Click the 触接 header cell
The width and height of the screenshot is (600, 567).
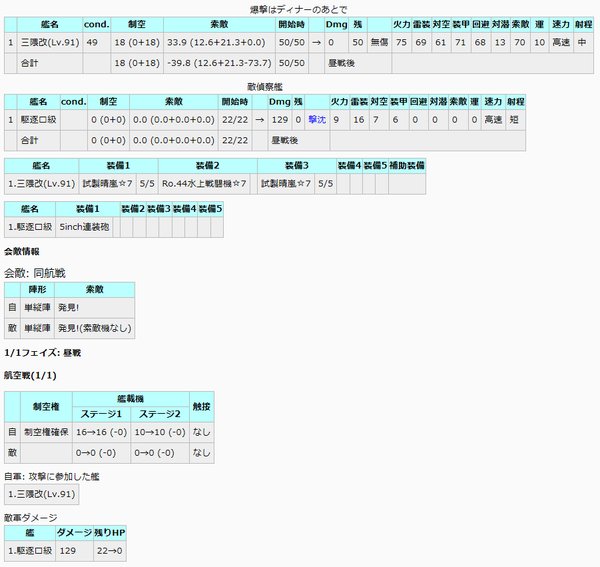pos(202,407)
